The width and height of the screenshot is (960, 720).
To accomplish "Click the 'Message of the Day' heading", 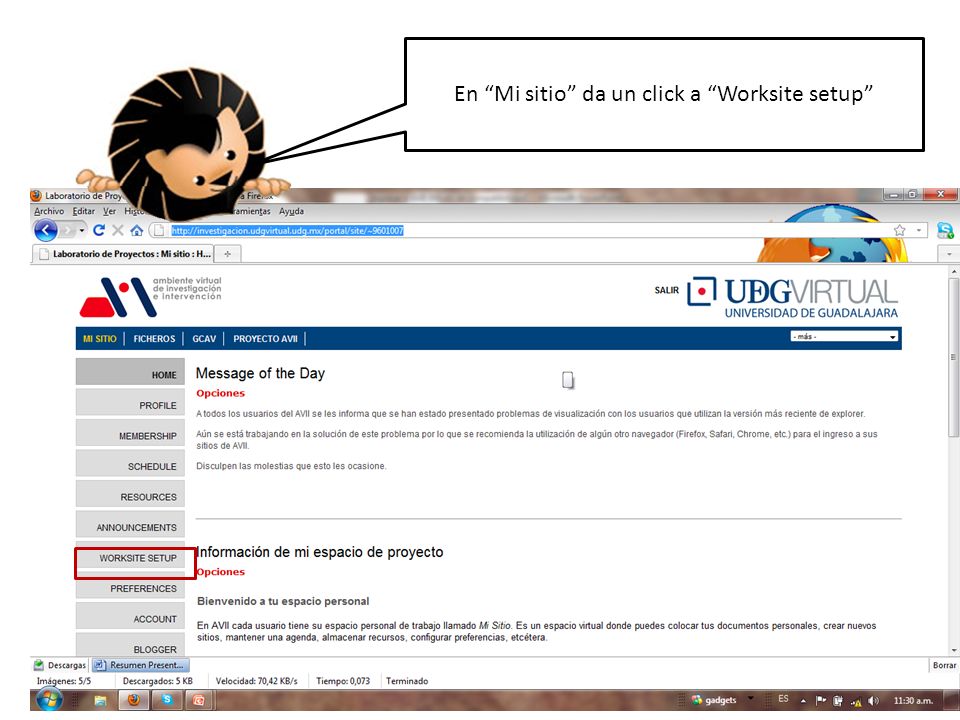I will [x=260, y=373].
